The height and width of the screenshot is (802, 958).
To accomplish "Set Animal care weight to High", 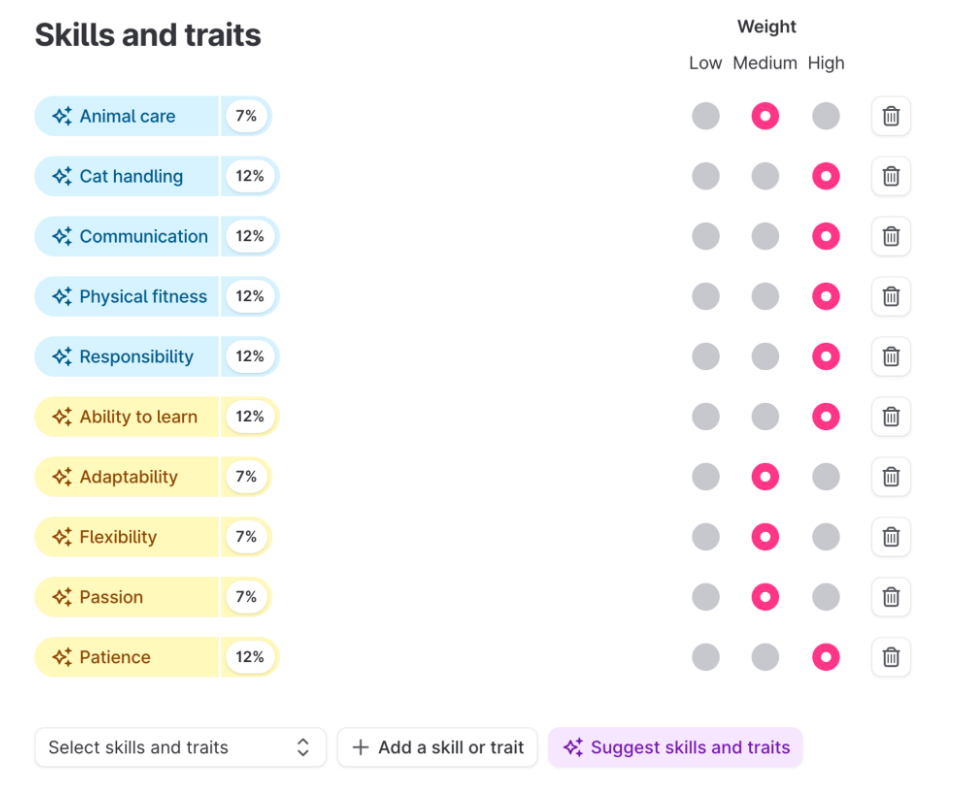I will pyautogui.click(x=825, y=116).
